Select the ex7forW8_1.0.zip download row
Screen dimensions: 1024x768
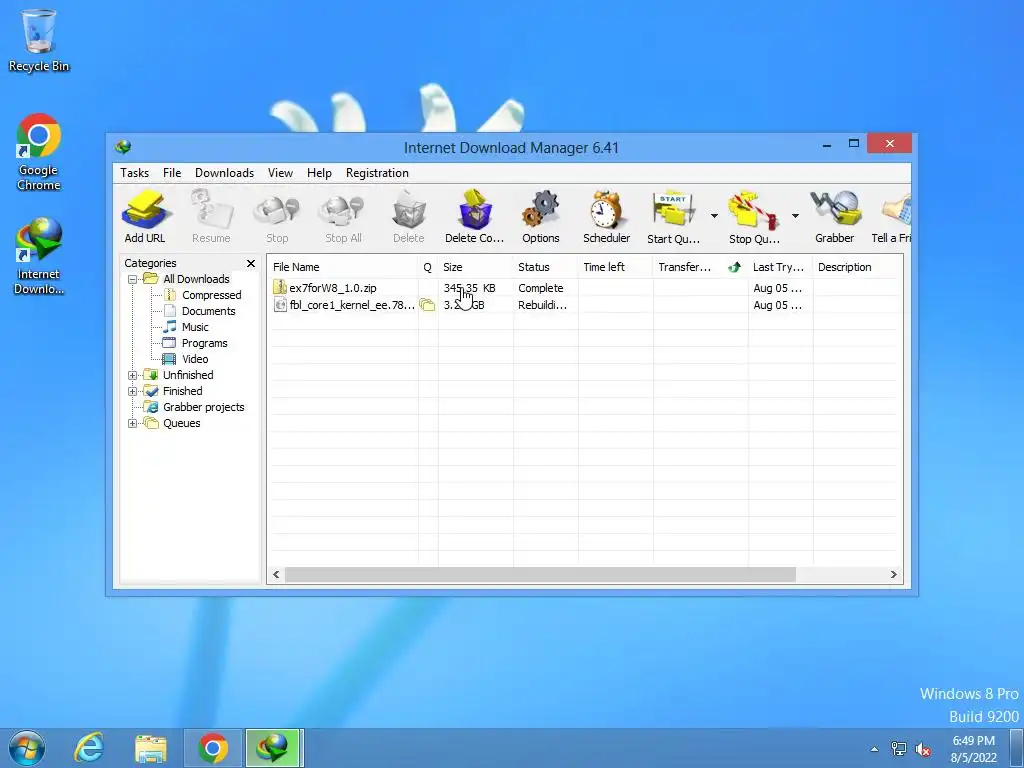tap(585, 288)
